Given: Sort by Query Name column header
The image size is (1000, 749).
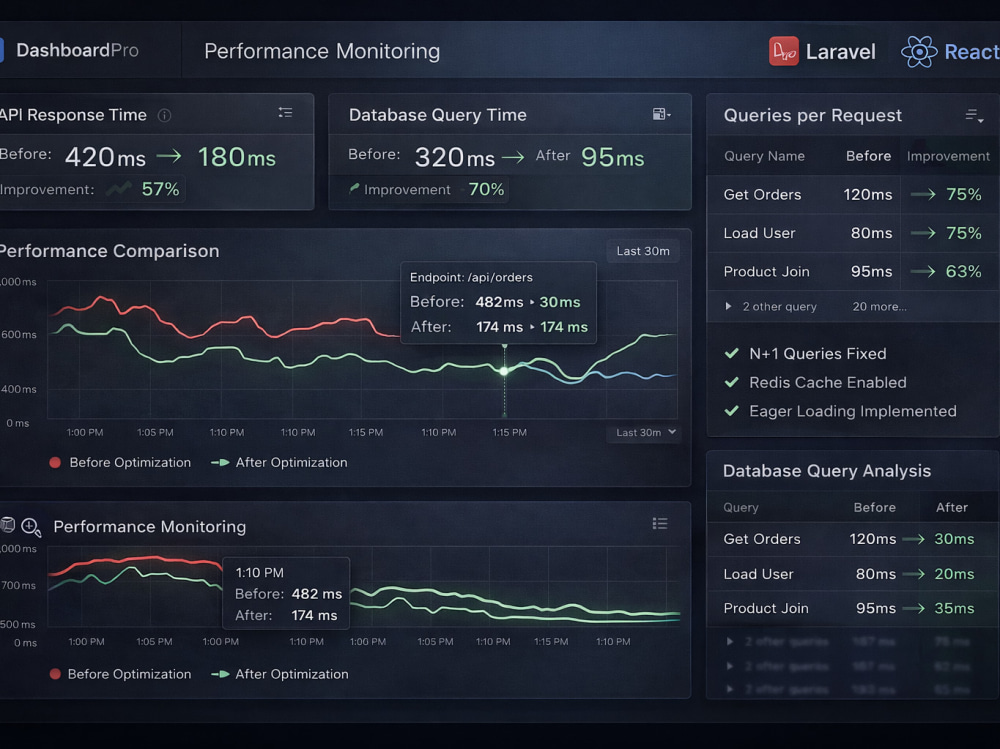Looking at the screenshot, I should click(x=764, y=156).
